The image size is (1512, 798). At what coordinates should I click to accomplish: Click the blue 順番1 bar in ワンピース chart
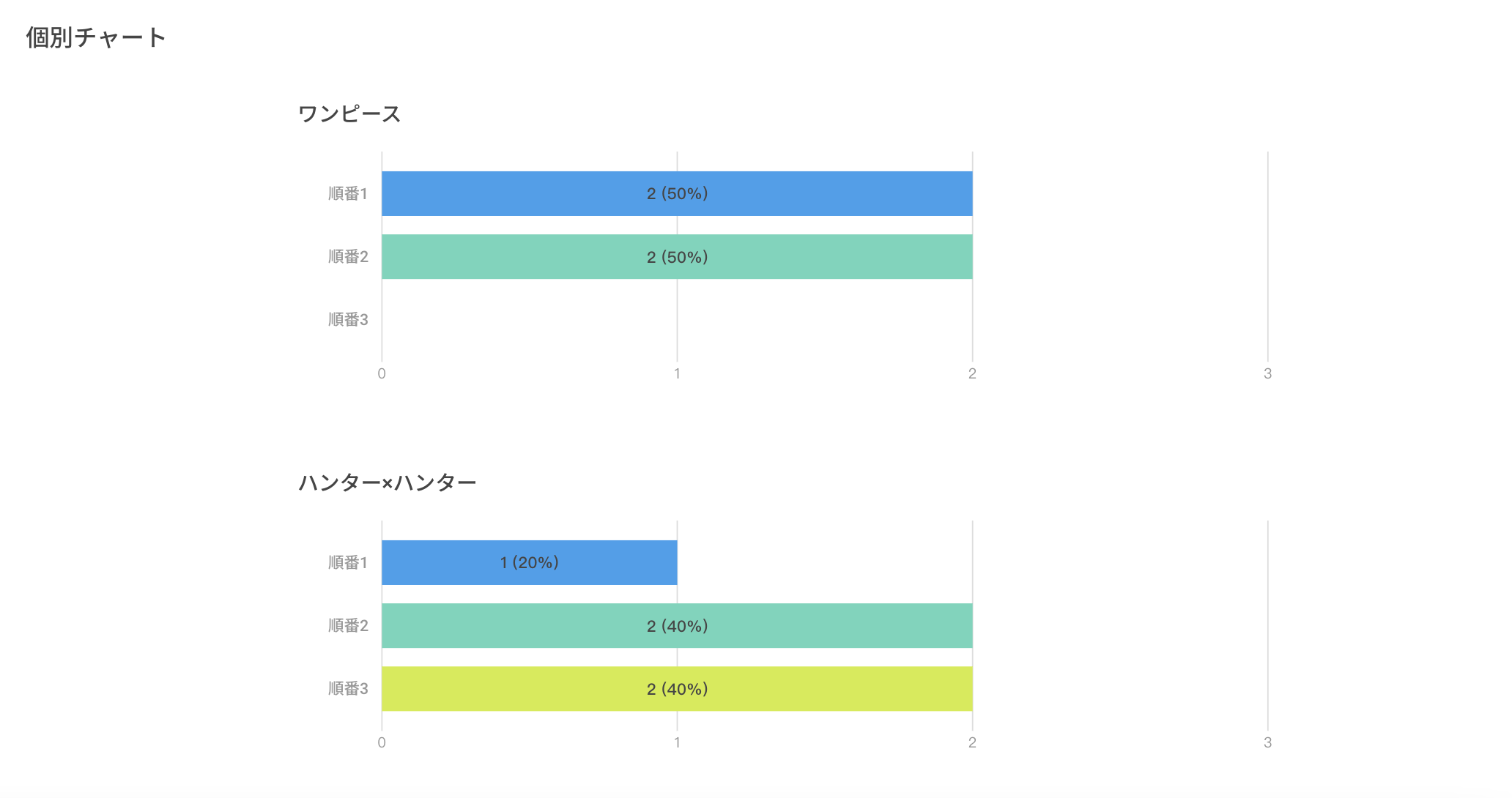pos(677,193)
